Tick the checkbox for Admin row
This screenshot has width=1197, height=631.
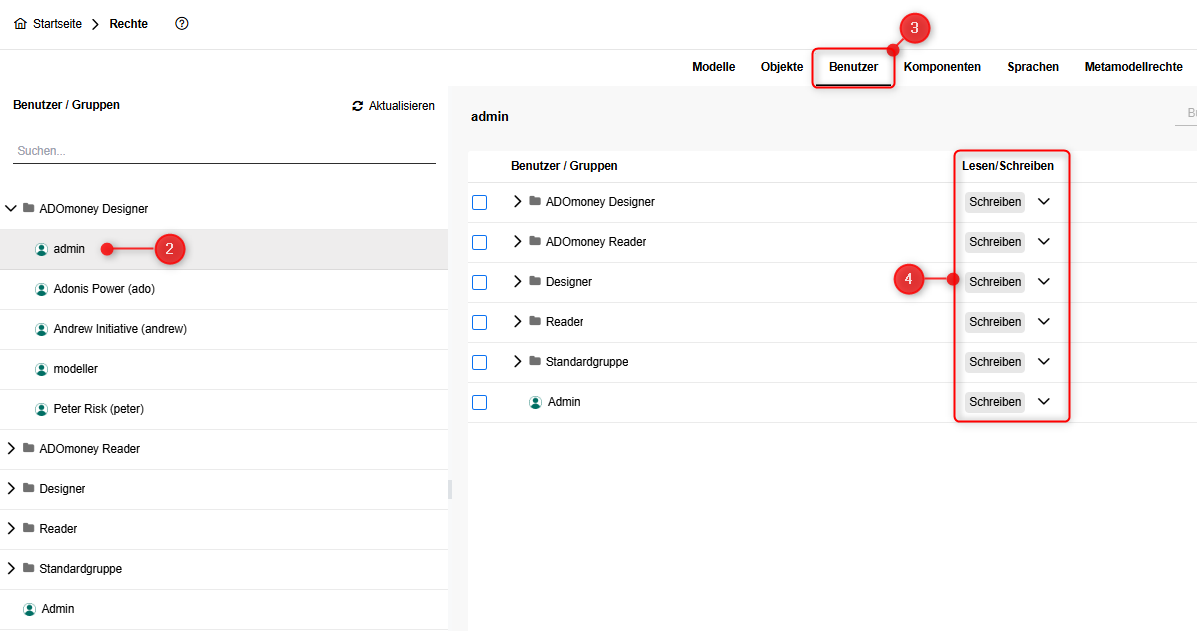[479, 402]
